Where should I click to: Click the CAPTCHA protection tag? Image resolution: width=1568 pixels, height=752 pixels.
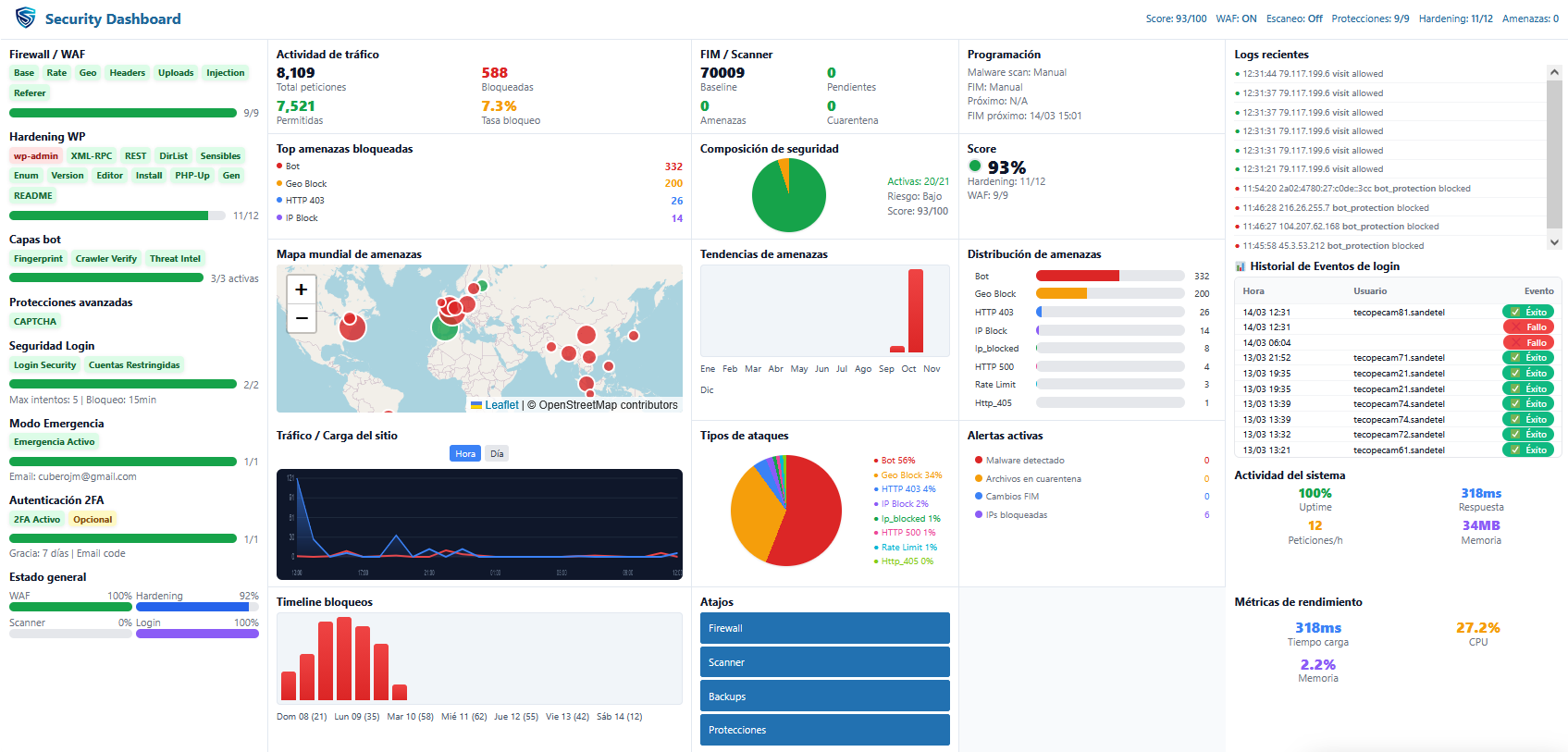[35, 322]
